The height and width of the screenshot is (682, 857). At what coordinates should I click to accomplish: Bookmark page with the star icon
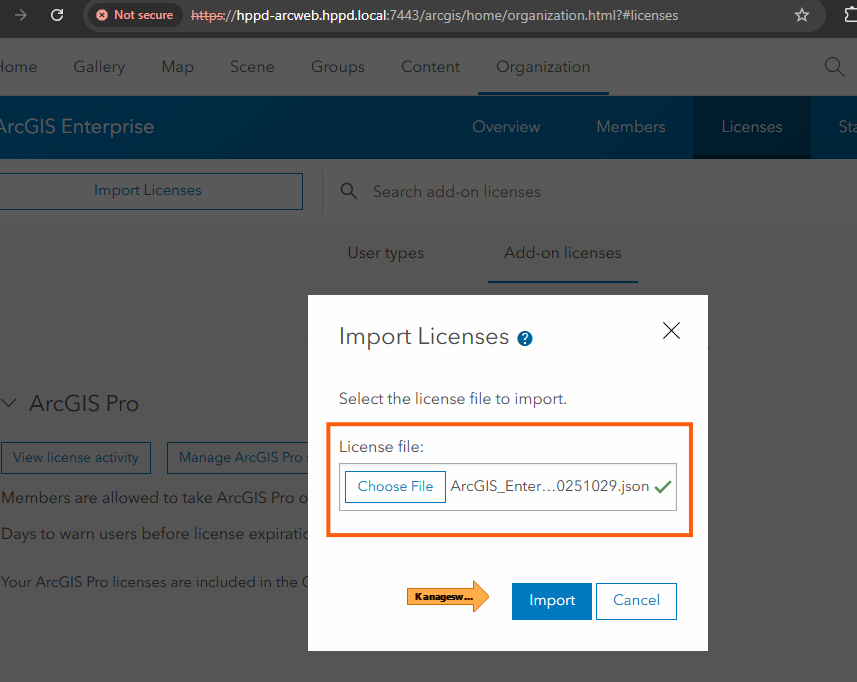801,16
